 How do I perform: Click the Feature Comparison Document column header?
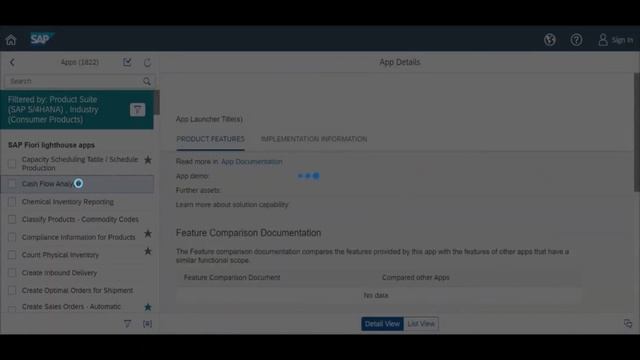click(x=232, y=278)
